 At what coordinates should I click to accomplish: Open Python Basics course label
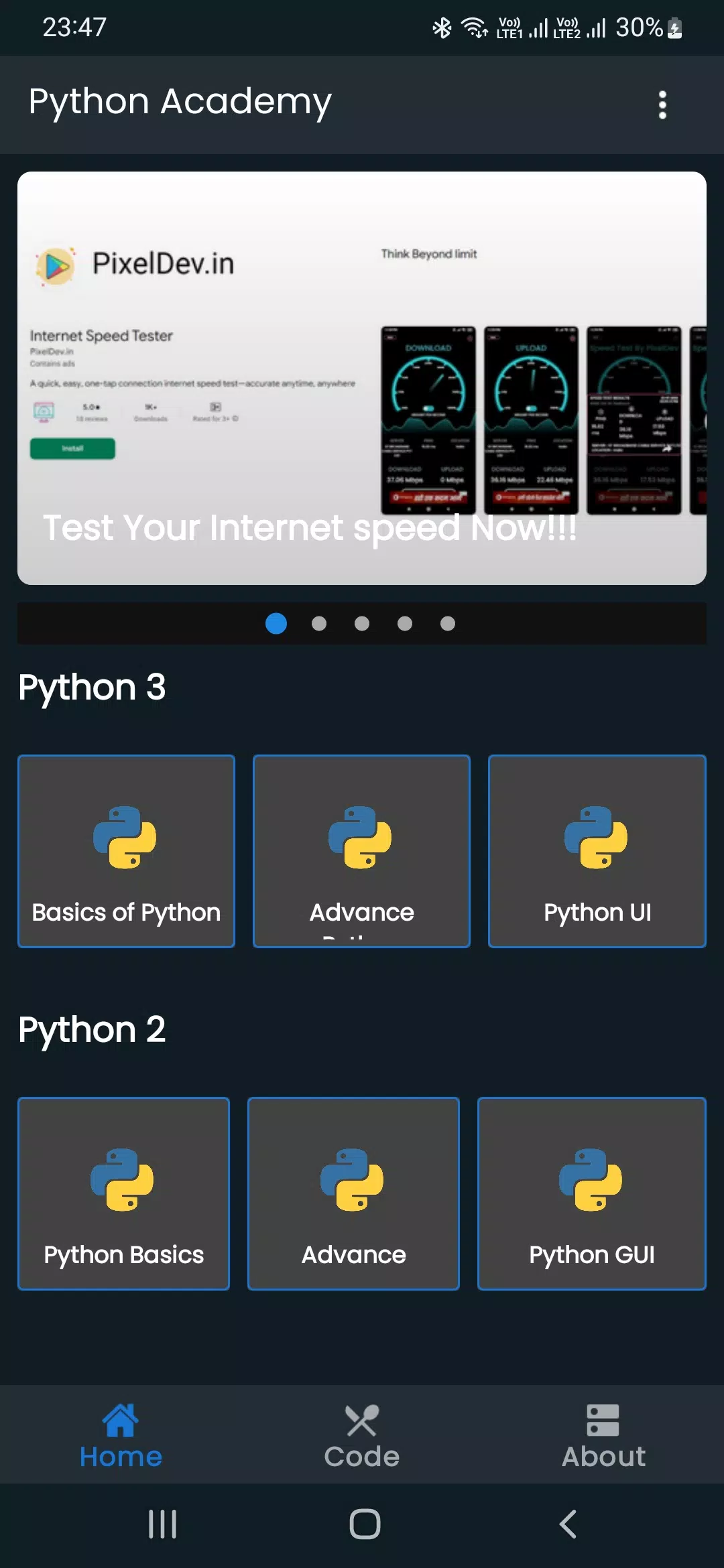point(123,1255)
